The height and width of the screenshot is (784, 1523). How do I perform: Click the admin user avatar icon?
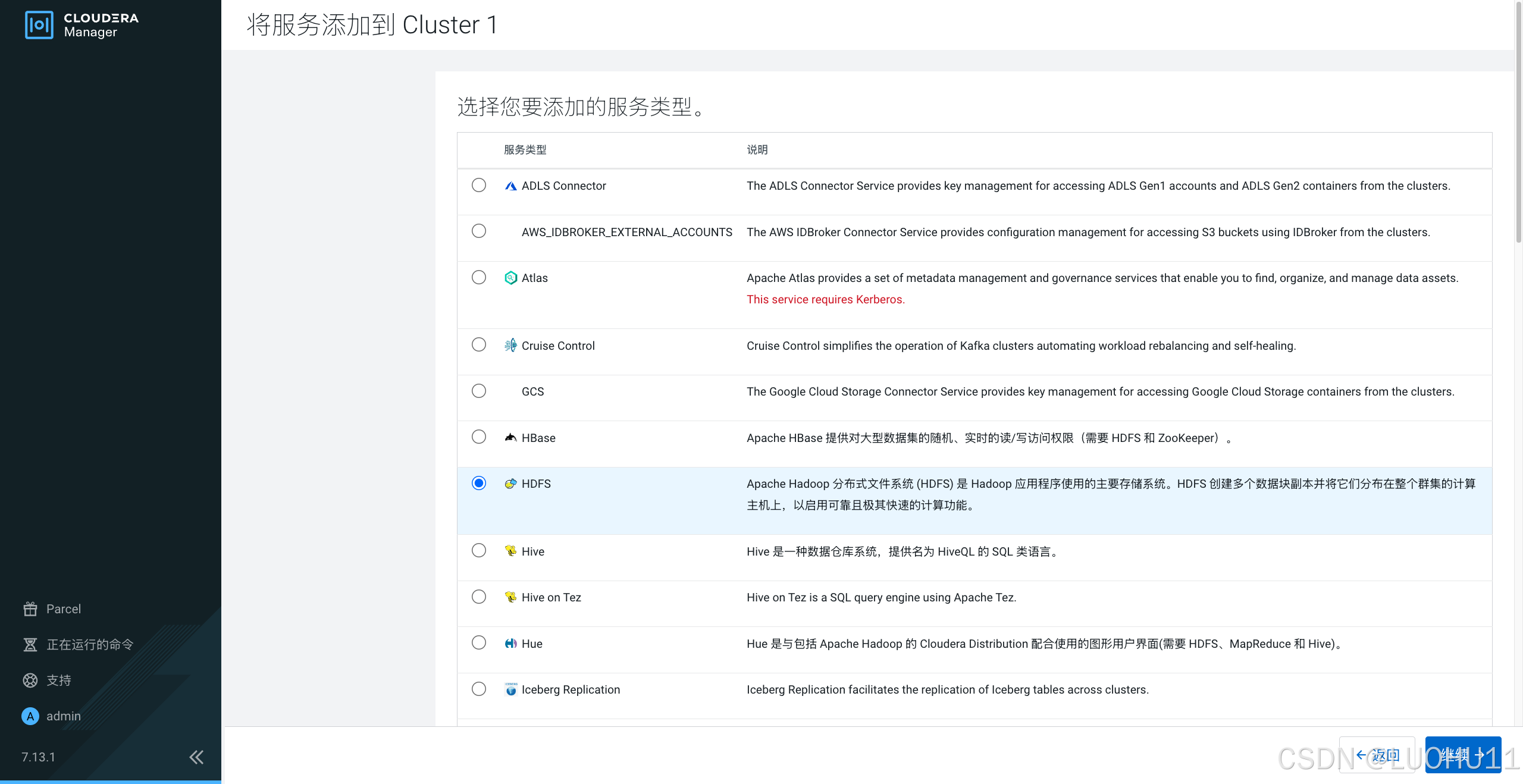tap(30, 716)
